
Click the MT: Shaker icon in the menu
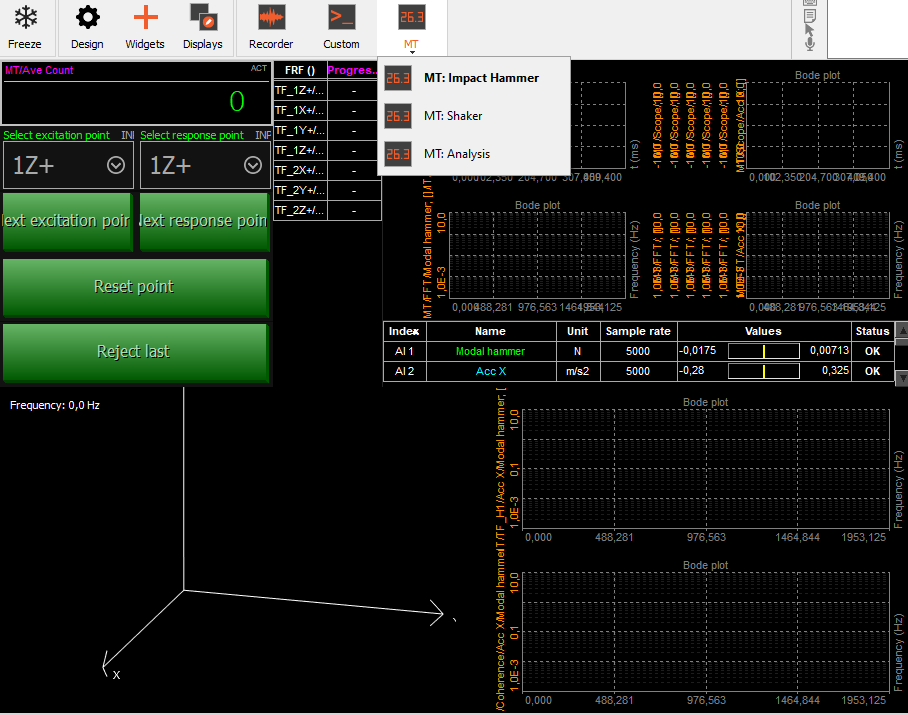pos(398,115)
